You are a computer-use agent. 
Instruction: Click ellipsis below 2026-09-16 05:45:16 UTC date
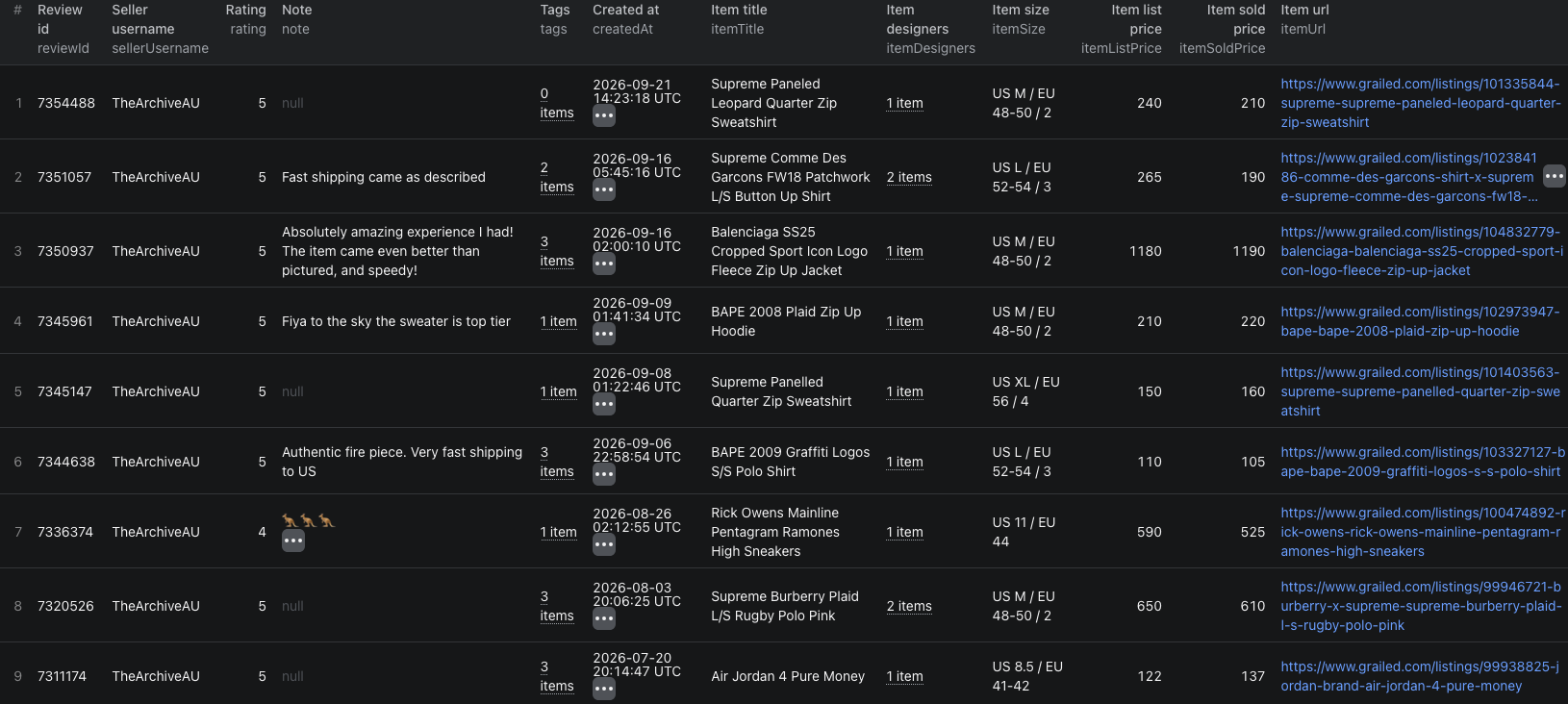(x=604, y=190)
